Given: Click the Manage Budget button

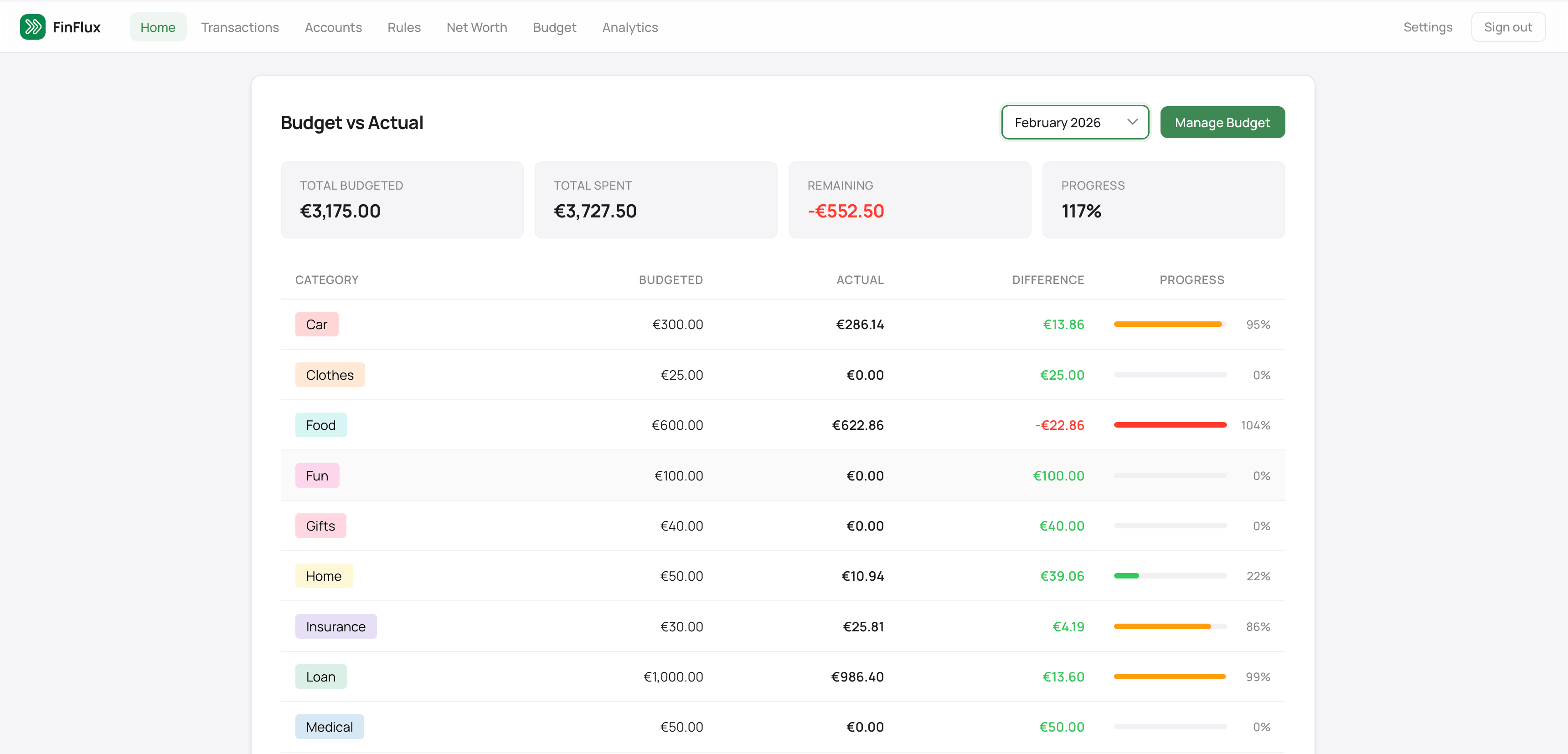Looking at the screenshot, I should (1222, 122).
